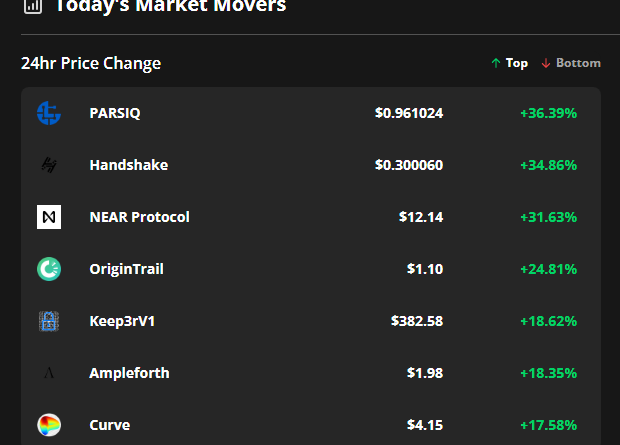Open the OriginTrail name link
The image size is (620, 445).
pyautogui.click(x=126, y=269)
